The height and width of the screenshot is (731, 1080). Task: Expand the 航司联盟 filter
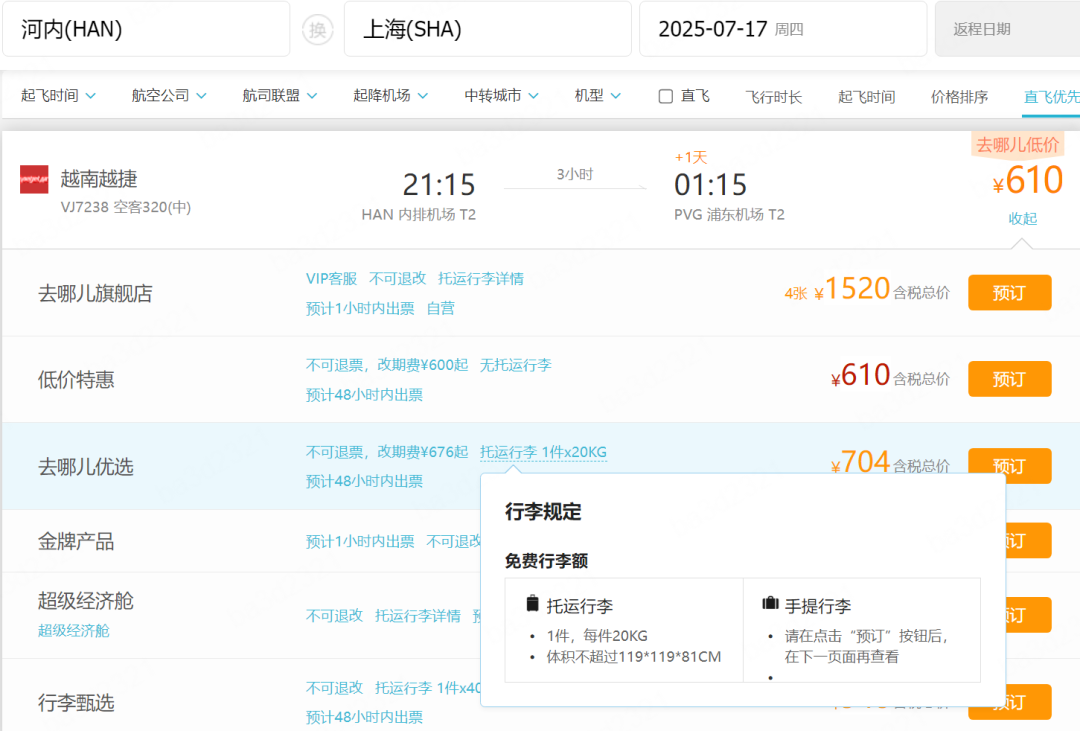280,96
